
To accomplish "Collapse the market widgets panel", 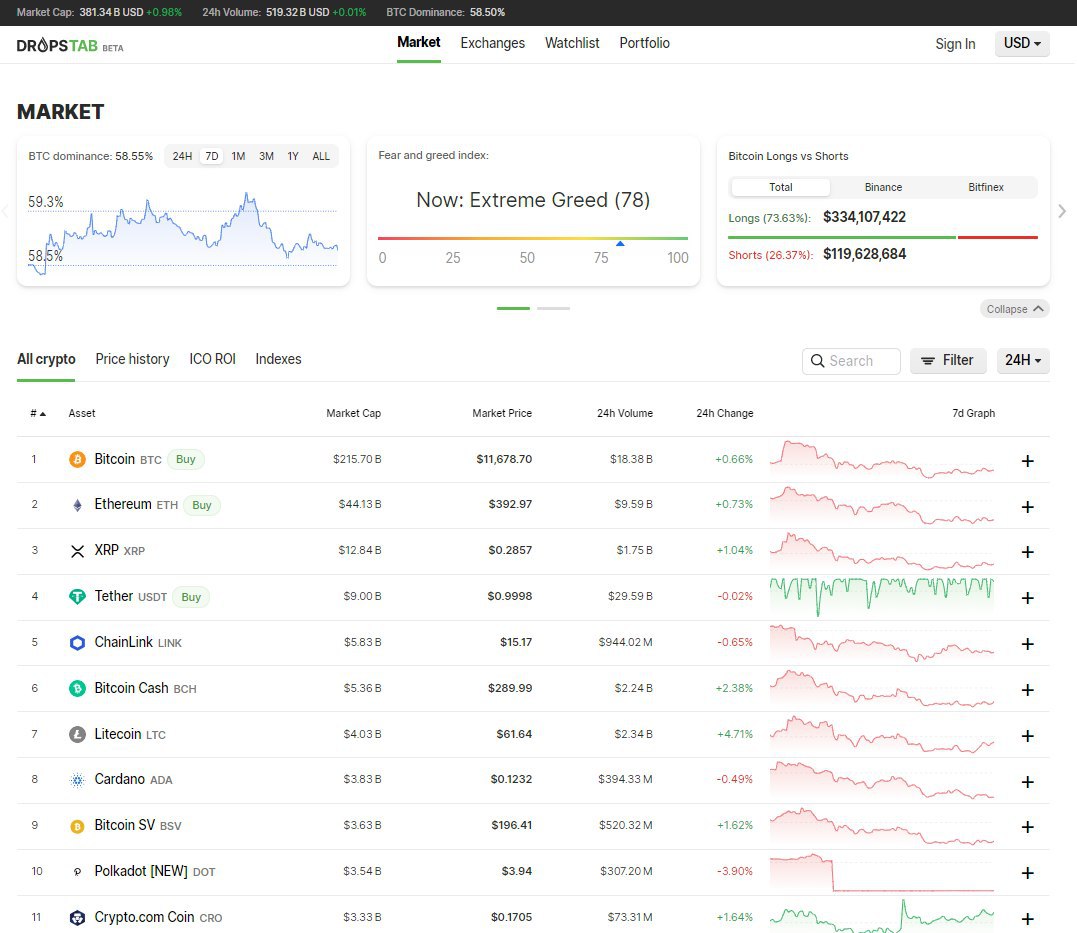I will pos(1014,309).
